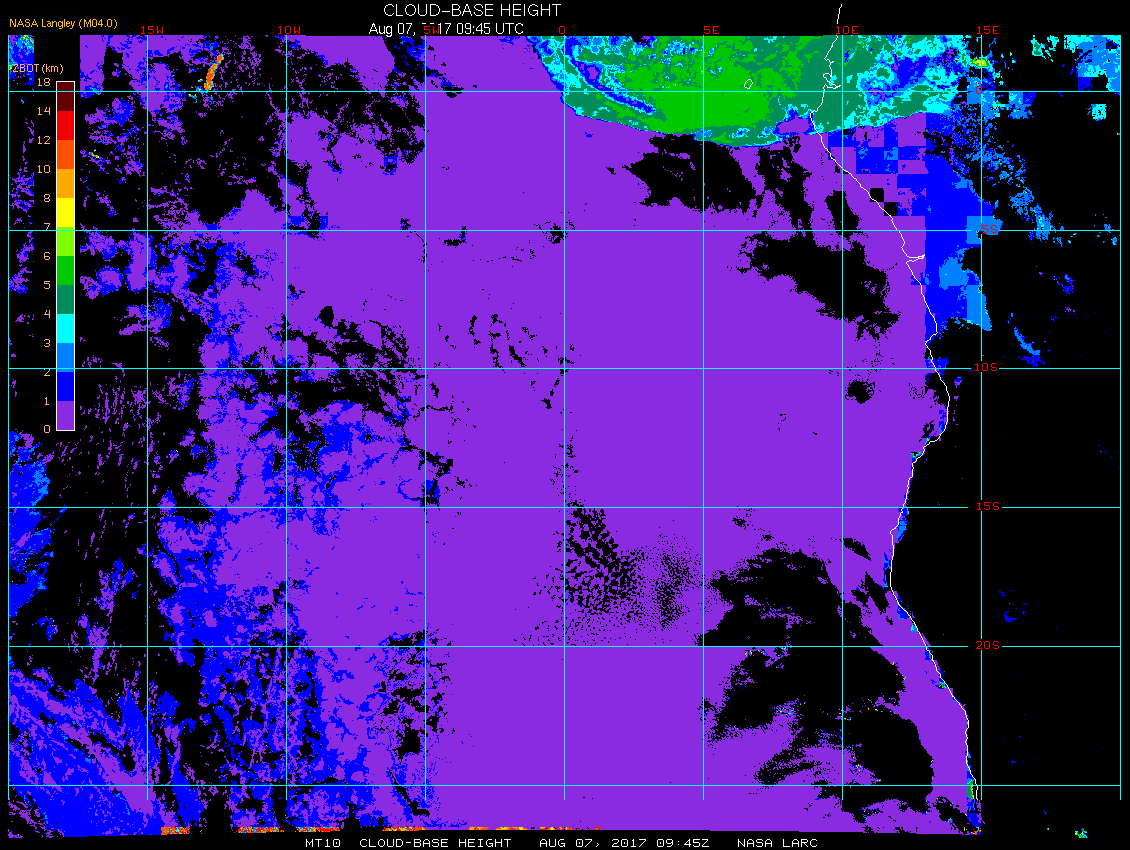Screen dimensions: 1130x850
Task: Click the 15E longitude label
Action: 987,30
